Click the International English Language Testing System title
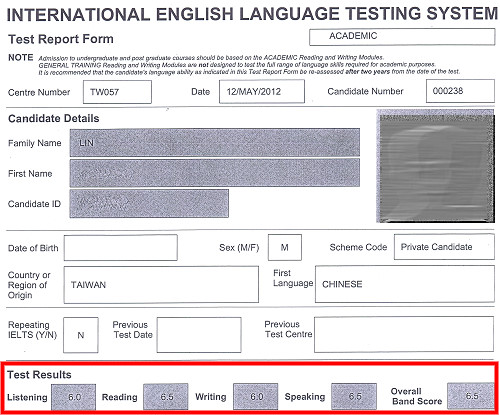 tap(252, 14)
